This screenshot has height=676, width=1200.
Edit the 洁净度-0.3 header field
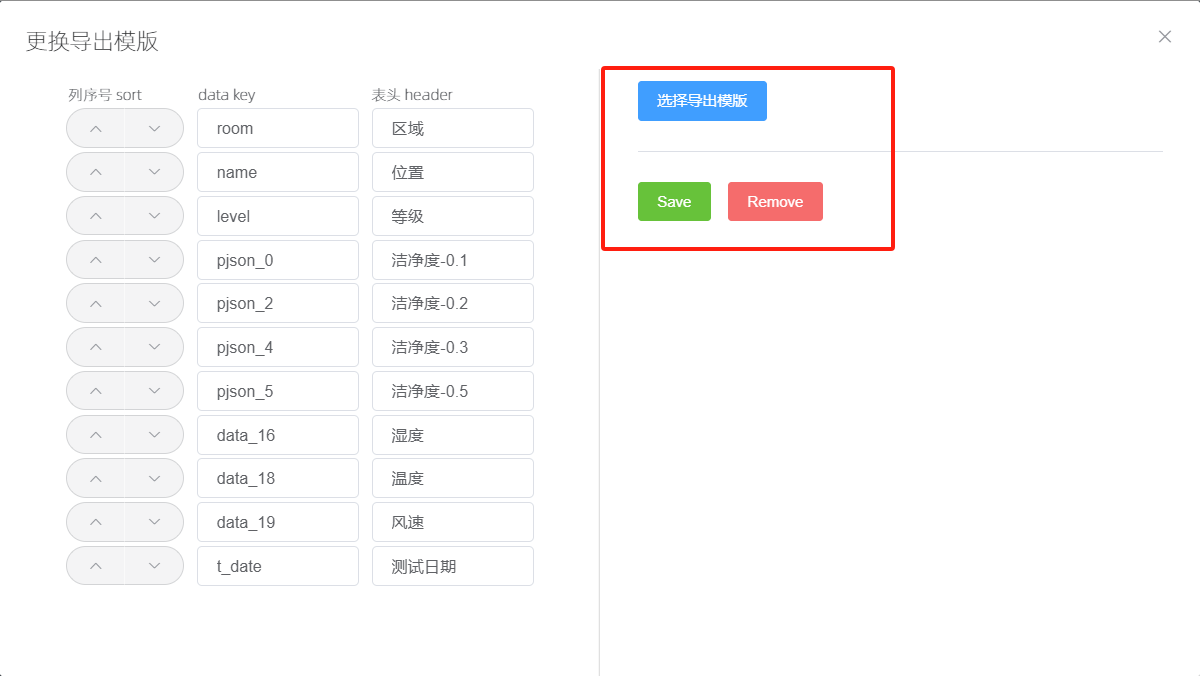452,347
